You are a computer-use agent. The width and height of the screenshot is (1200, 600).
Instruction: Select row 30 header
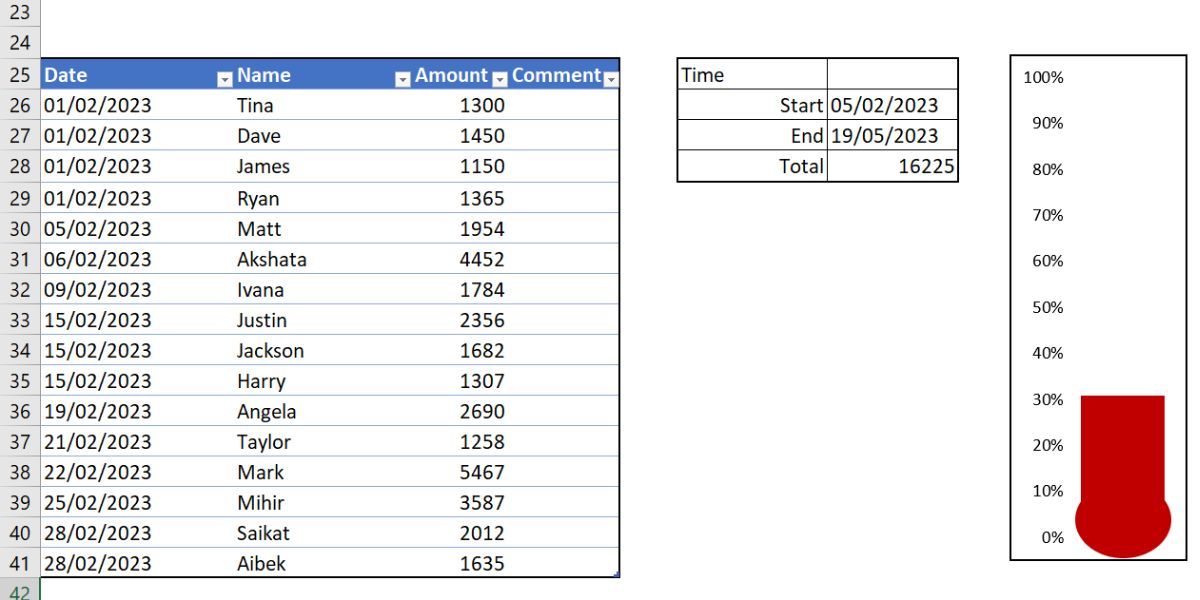[19, 228]
